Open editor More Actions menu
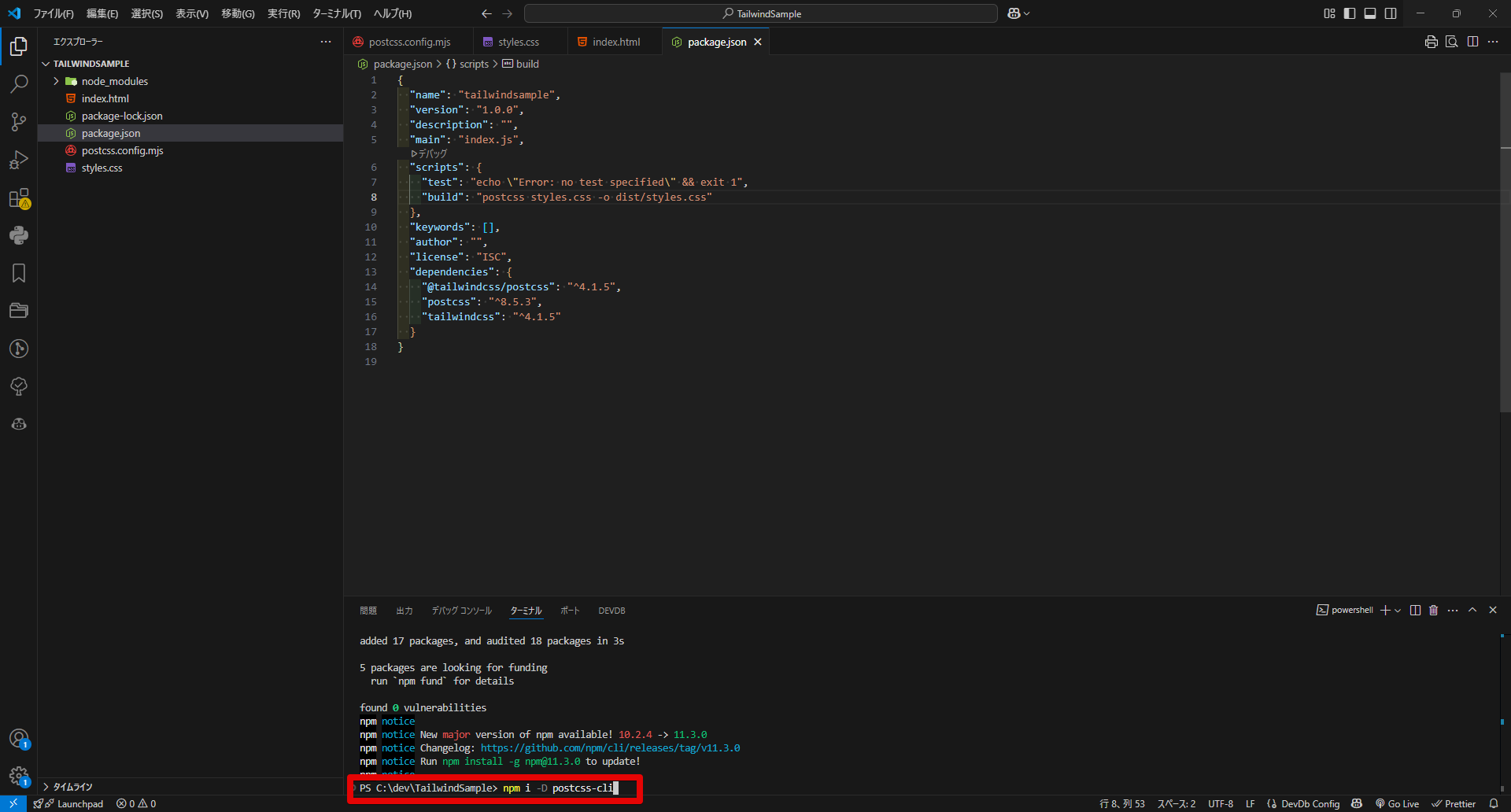This screenshot has height=812, width=1511. point(1493,42)
